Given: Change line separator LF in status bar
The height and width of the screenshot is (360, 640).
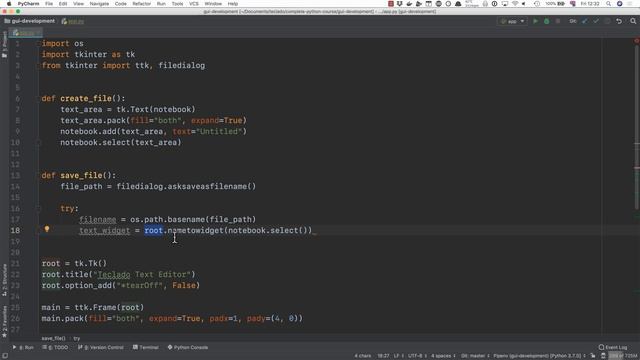Looking at the screenshot, I should (x=398, y=356).
